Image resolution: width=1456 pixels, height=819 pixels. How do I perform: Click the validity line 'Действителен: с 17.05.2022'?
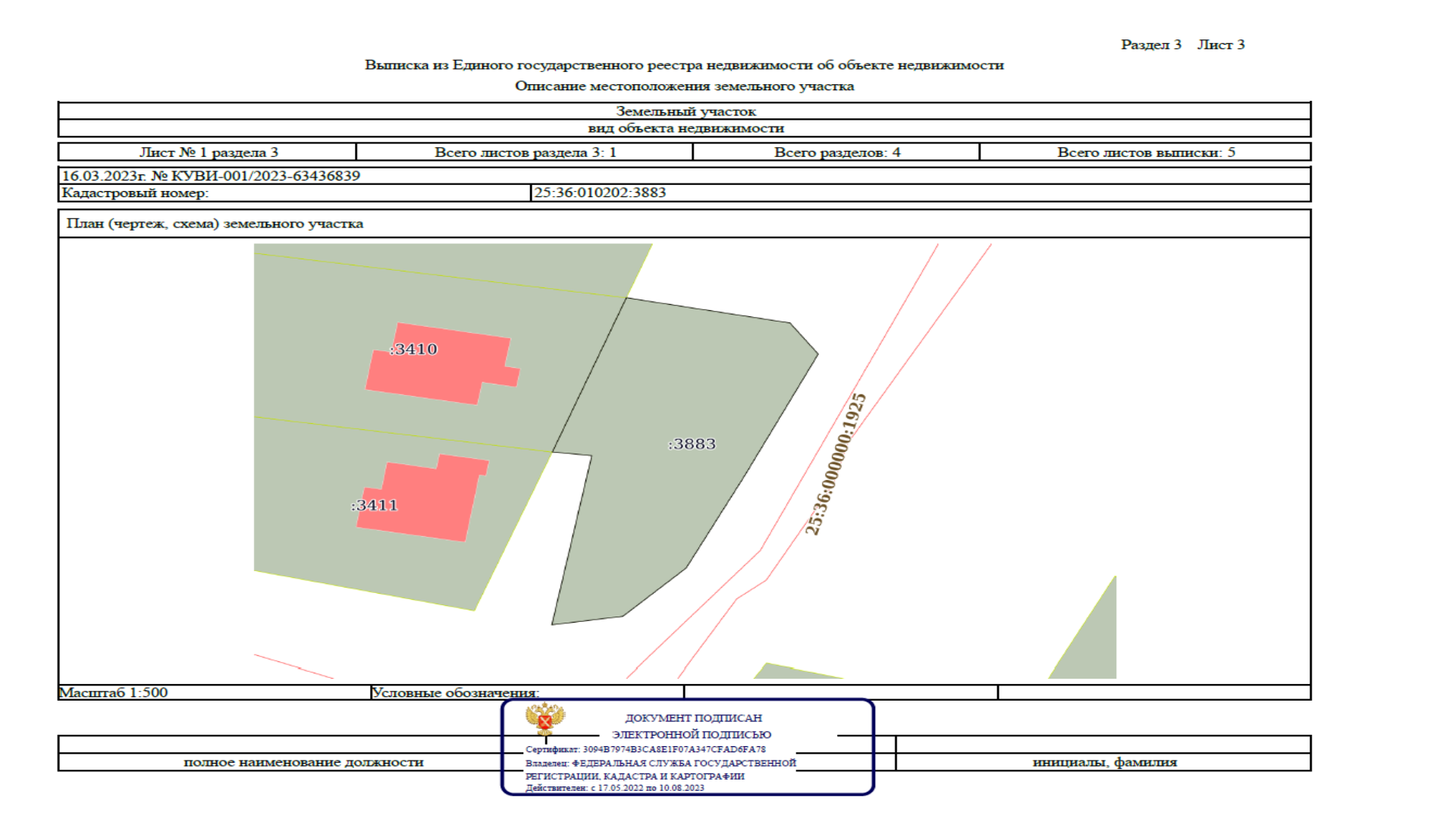615,788
